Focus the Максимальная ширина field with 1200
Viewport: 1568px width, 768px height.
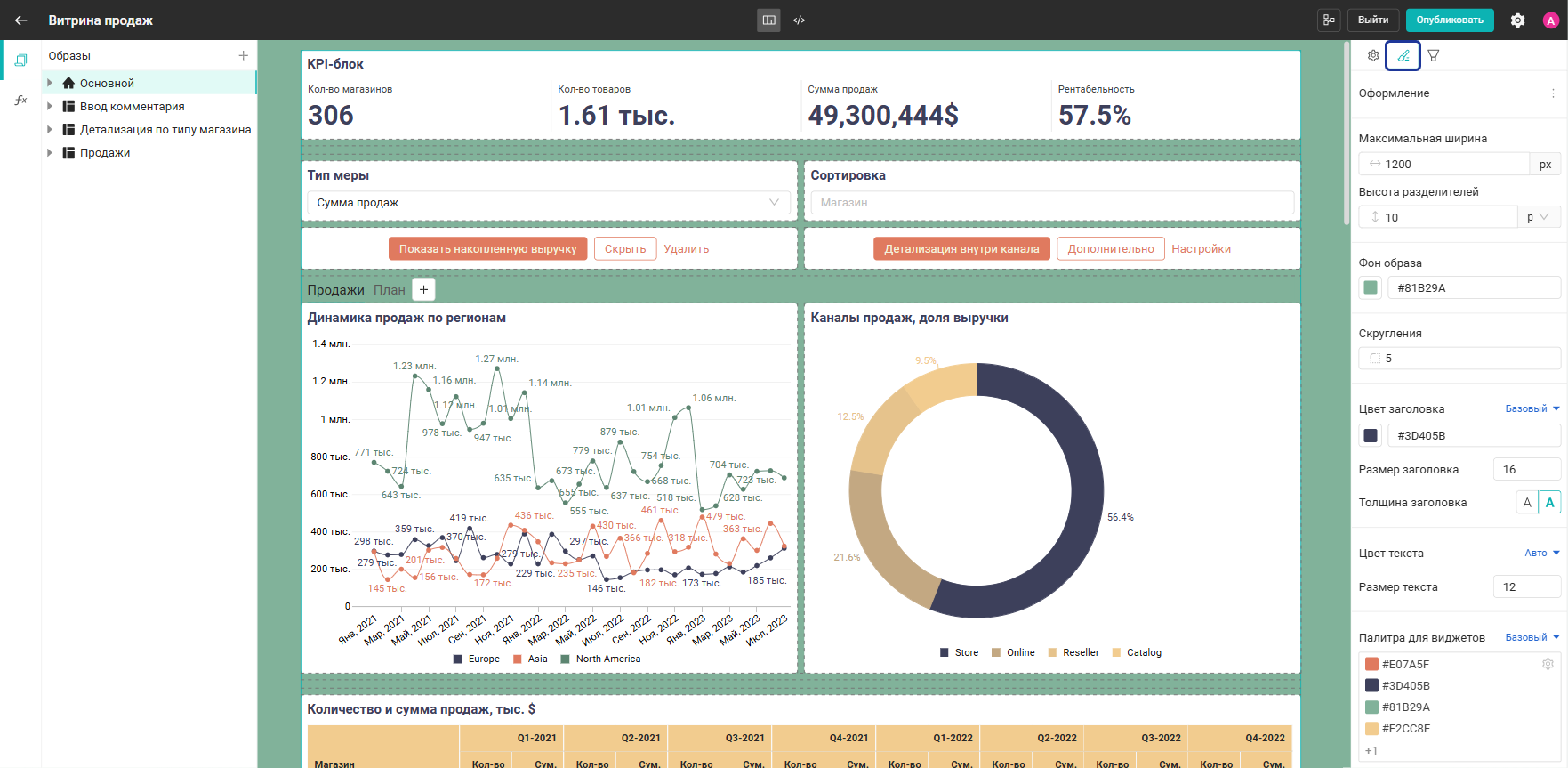click(1444, 164)
